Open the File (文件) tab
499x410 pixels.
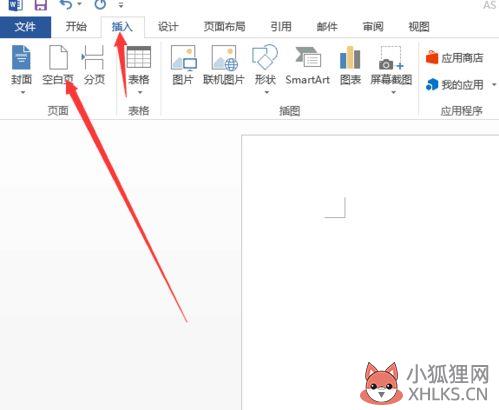[25, 27]
